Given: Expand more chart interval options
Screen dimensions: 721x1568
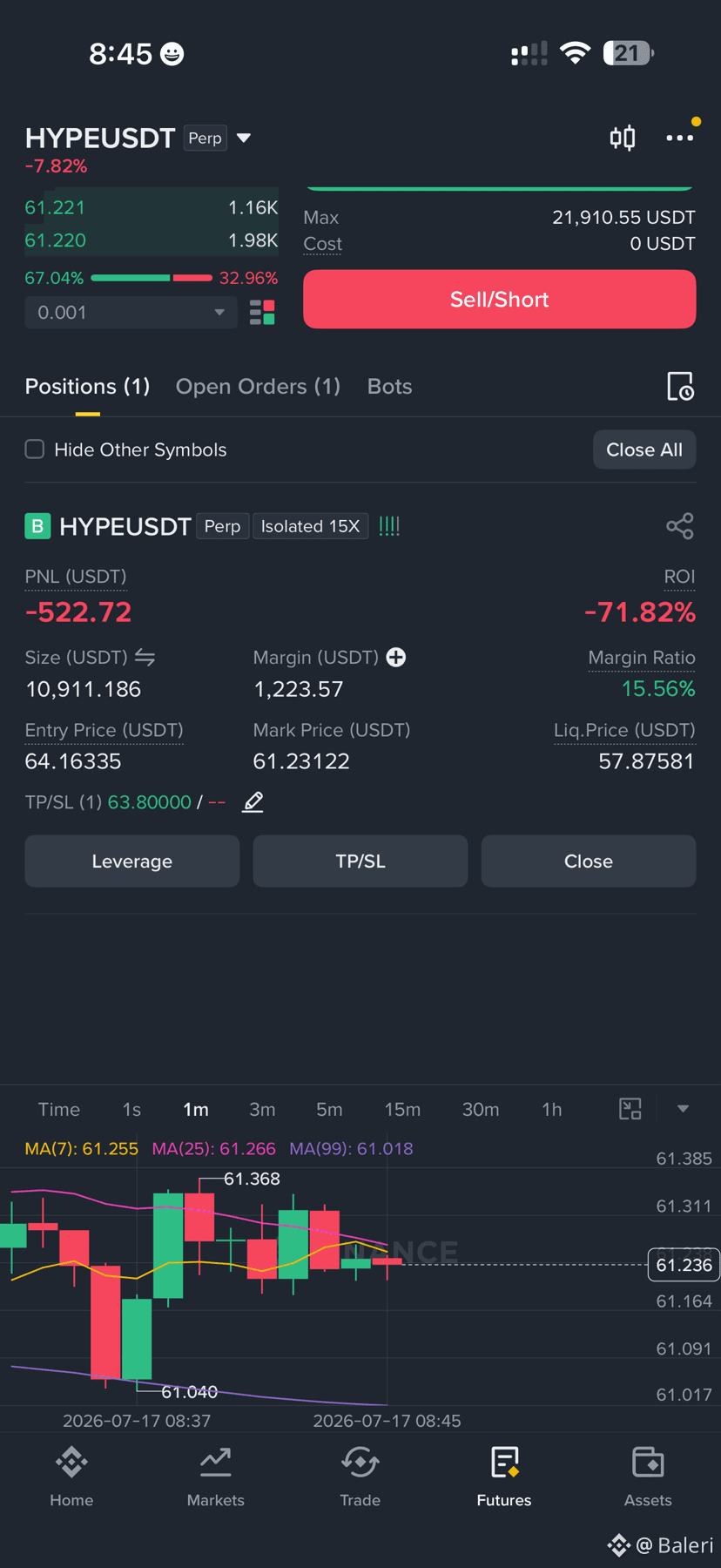Looking at the screenshot, I should coord(683,1109).
